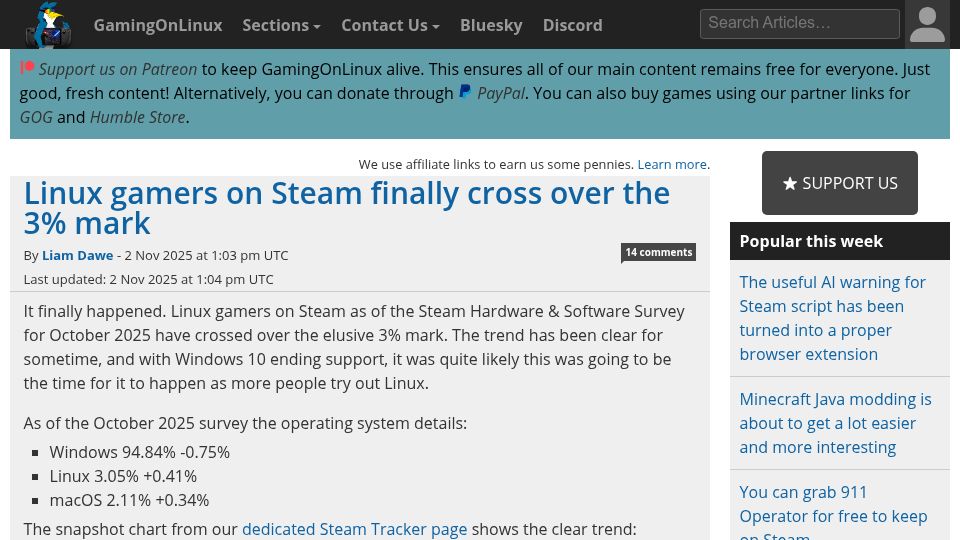The image size is (960, 540).
Task: Click Learn more about affiliate links
Action: click(x=672, y=164)
